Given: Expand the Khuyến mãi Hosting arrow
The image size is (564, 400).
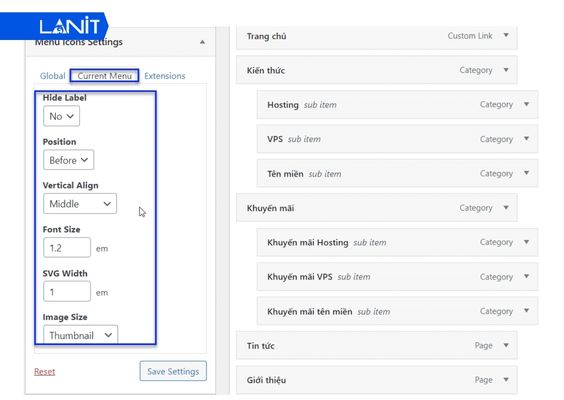Looking at the screenshot, I should pos(527,242).
